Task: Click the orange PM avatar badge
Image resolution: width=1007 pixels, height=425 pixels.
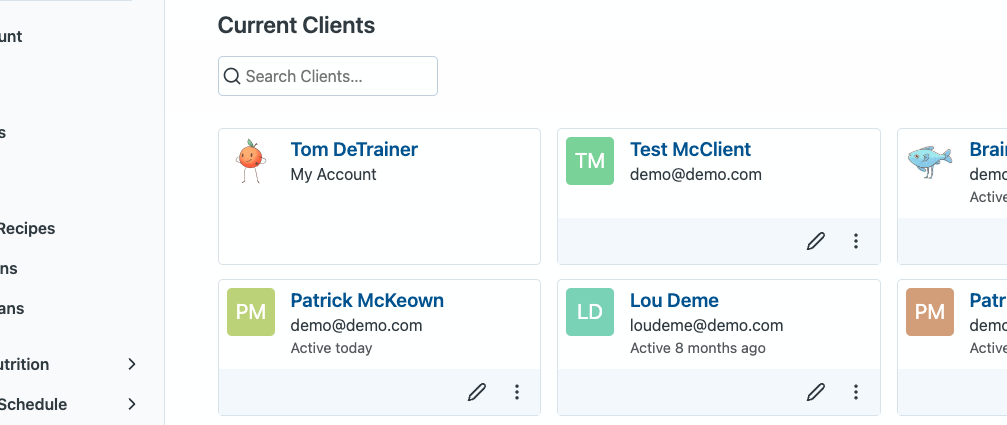Action: click(930, 311)
